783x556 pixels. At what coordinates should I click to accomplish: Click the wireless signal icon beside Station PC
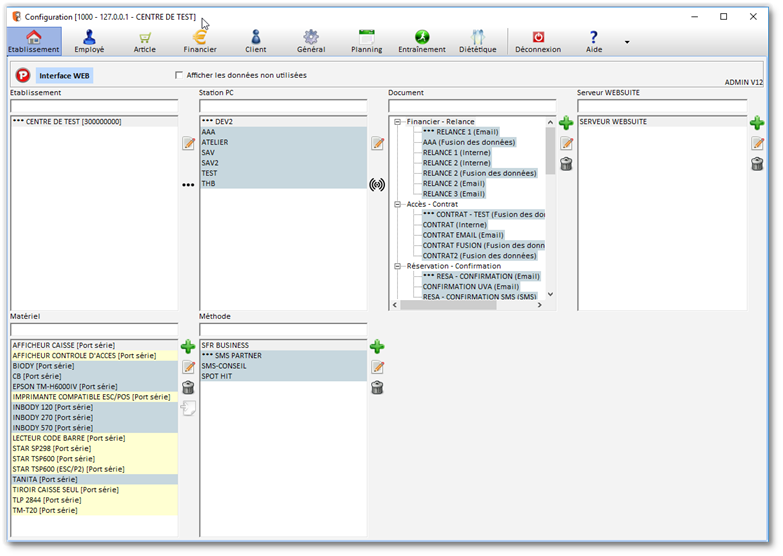click(377, 185)
